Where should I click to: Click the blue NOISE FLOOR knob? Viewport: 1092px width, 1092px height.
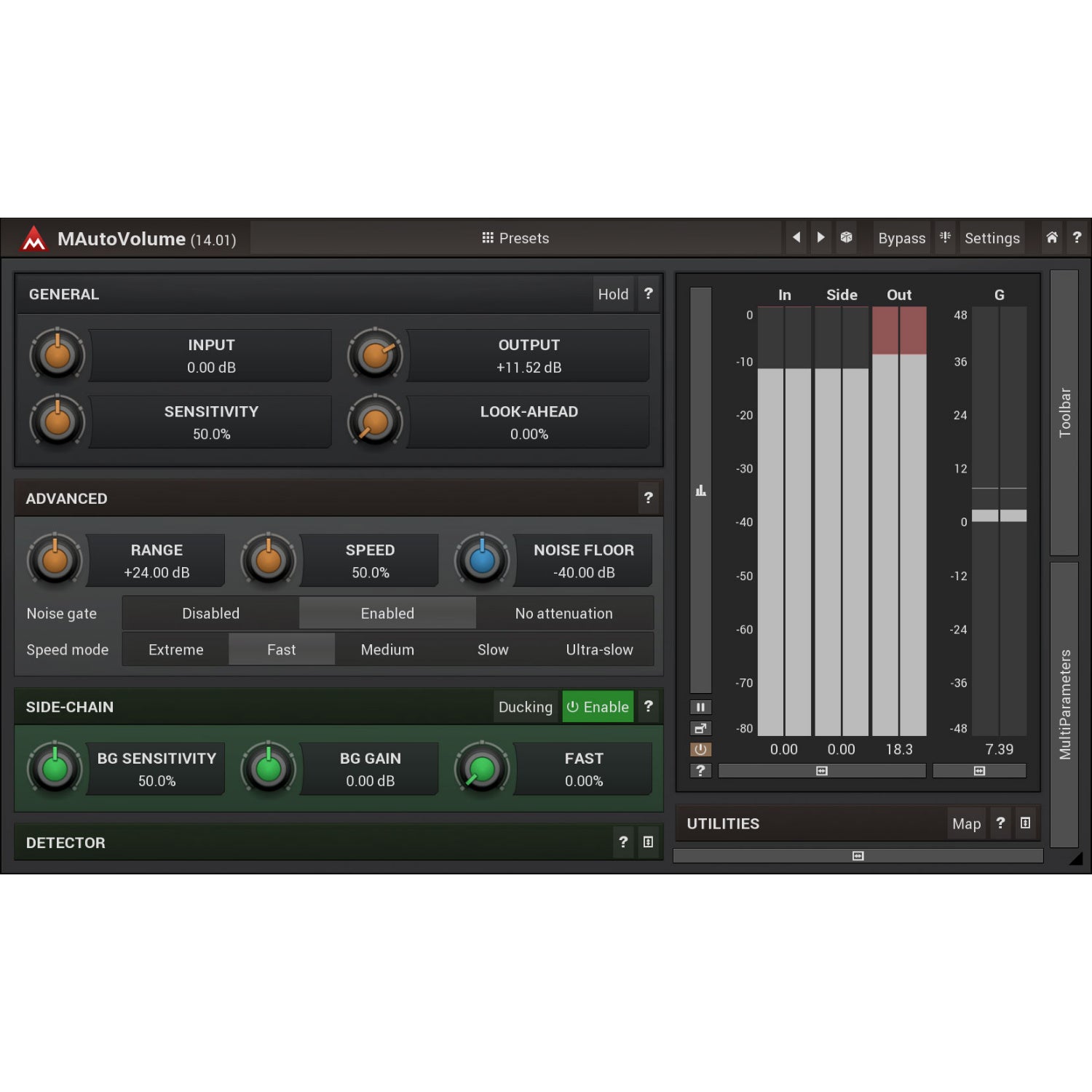pyautogui.click(x=482, y=560)
